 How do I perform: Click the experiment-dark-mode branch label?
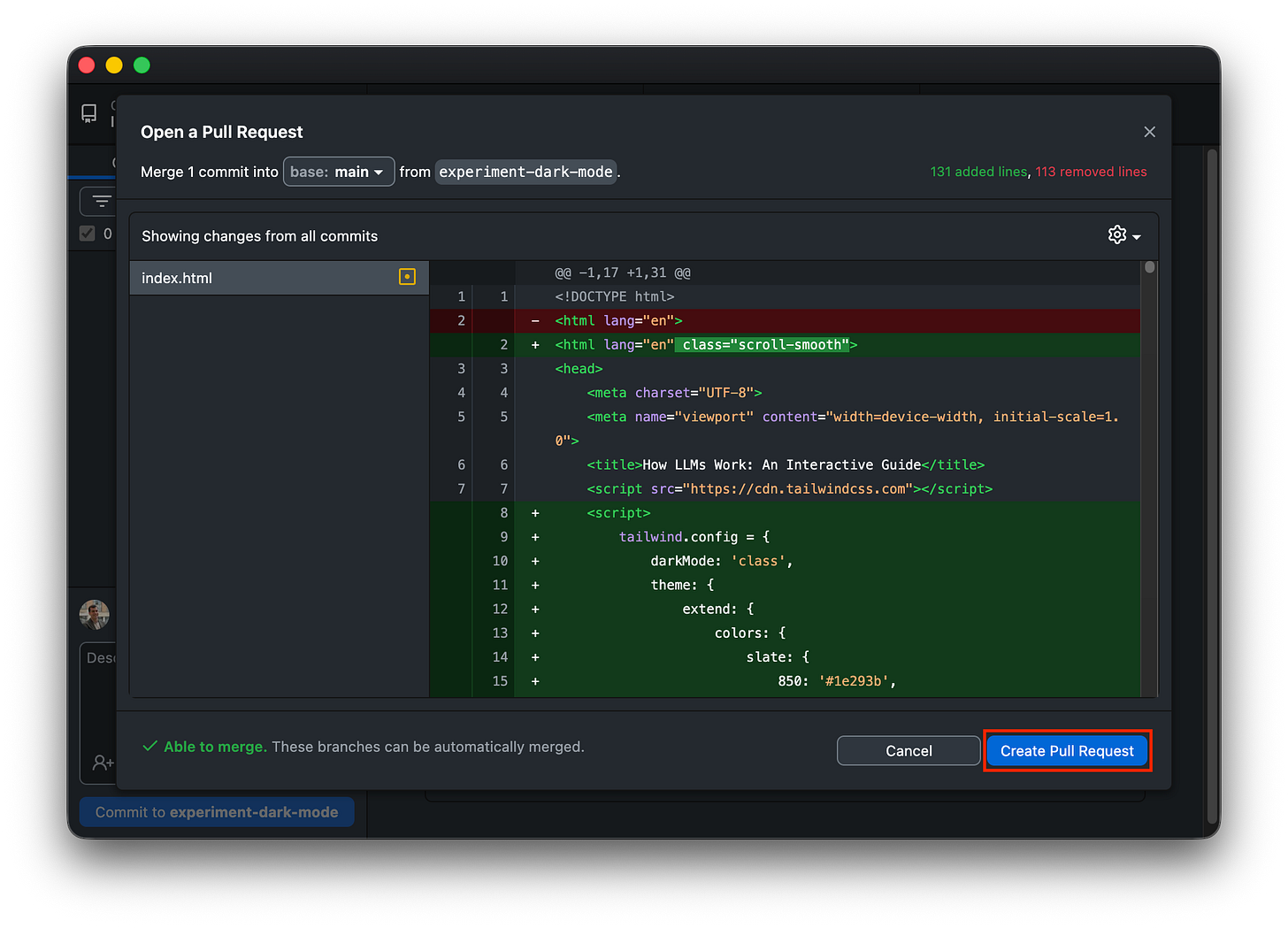(x=525, y=172)
